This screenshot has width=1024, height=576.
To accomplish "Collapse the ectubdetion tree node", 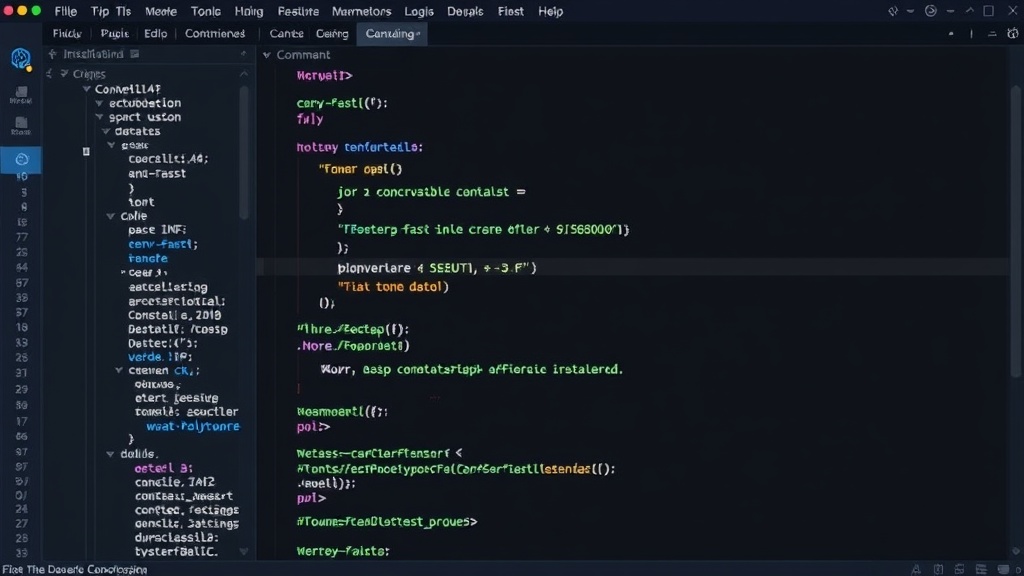I will 99,103.
